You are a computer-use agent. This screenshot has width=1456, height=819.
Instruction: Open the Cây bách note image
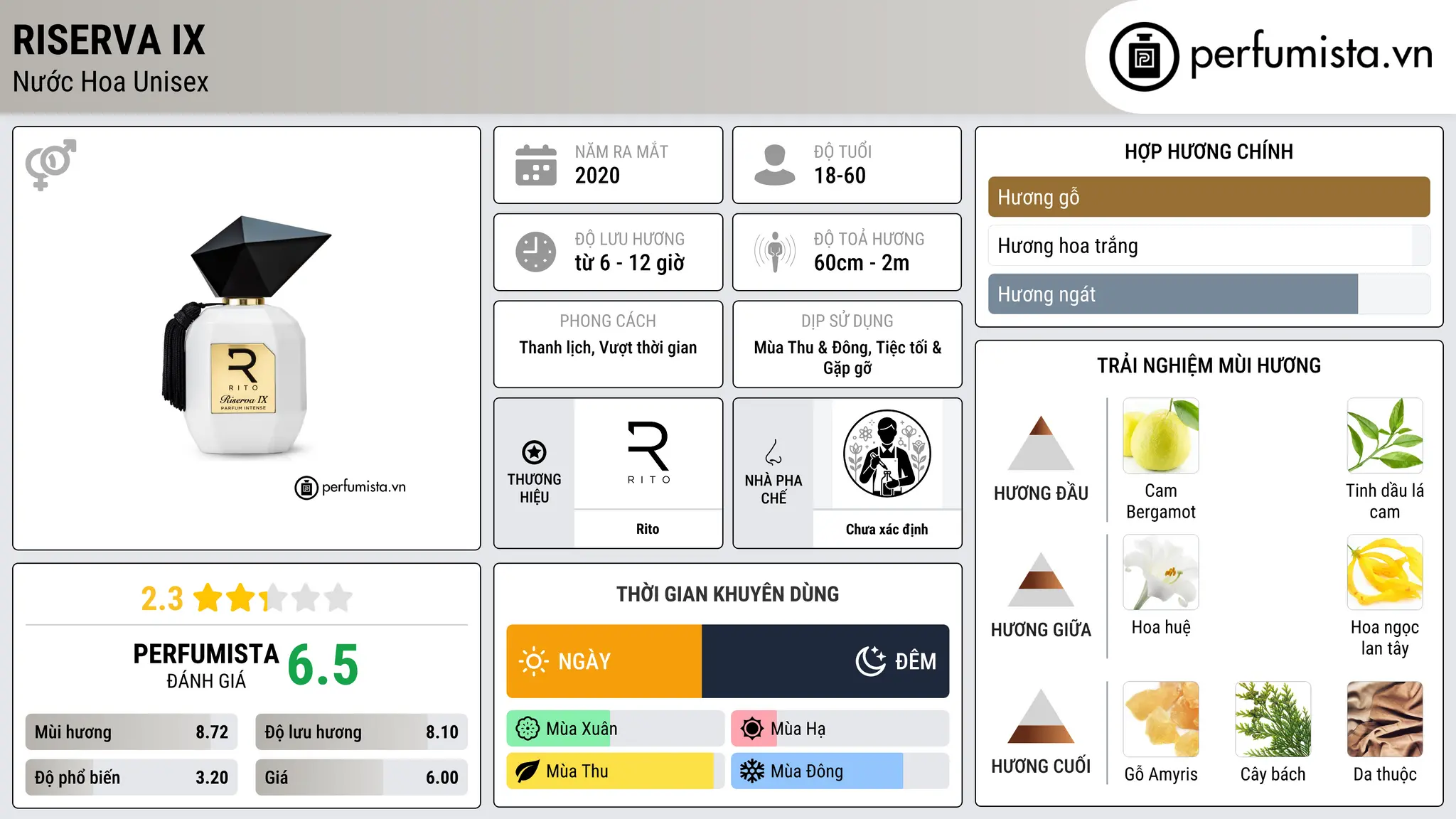click(x=1273, y=719)
